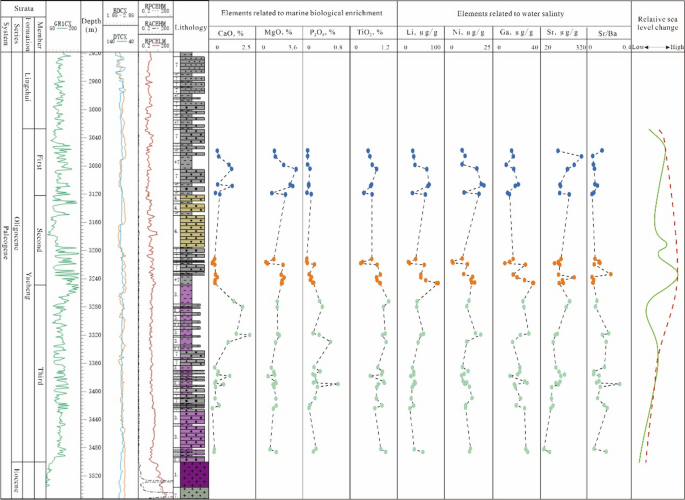Click 'Elements related to marine biological enrichment' heading
The width and height of the screenshot is (685, 500).
(x=302, y=13)
